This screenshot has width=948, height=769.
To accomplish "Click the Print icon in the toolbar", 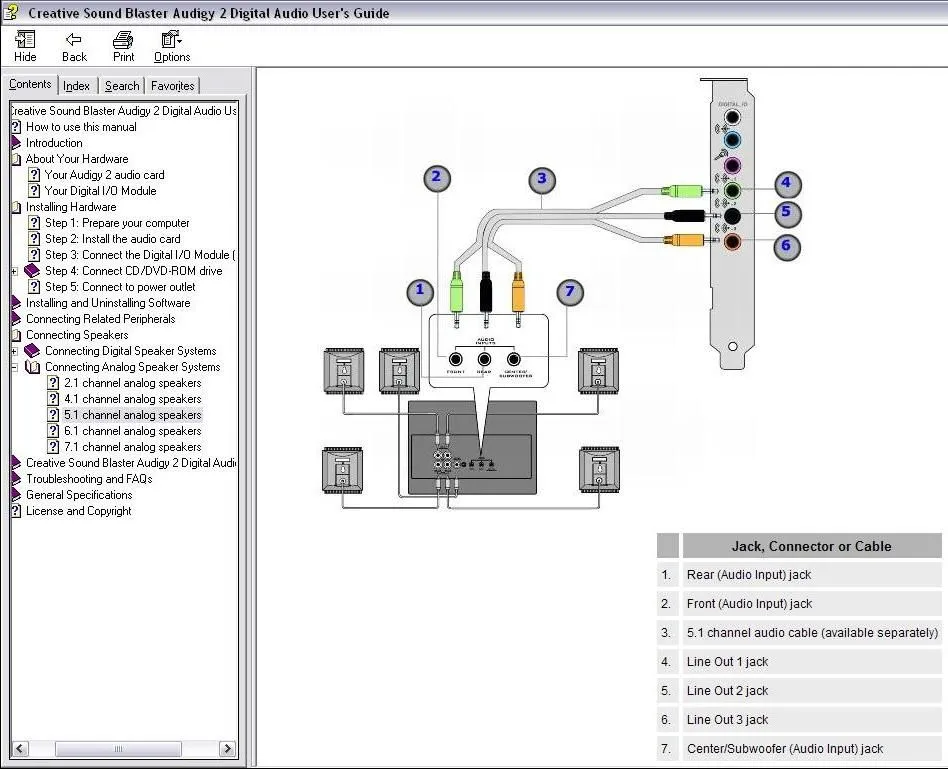I will coord(122,45).
